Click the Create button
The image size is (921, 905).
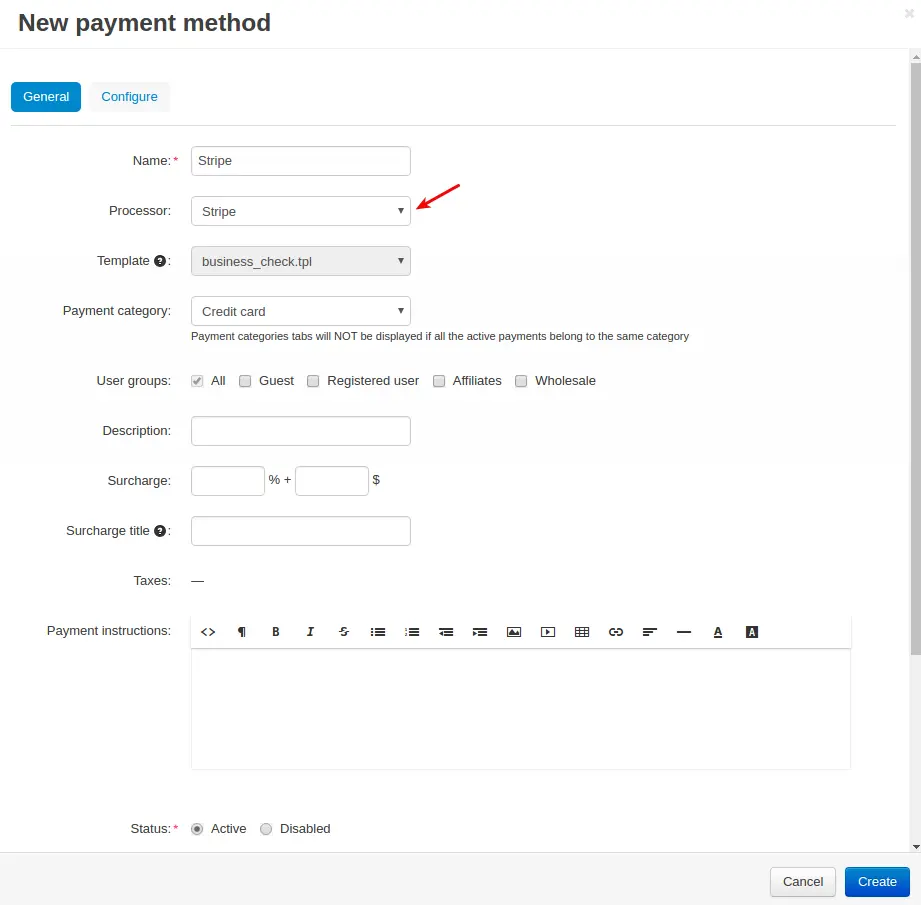(x=877, y=881)
